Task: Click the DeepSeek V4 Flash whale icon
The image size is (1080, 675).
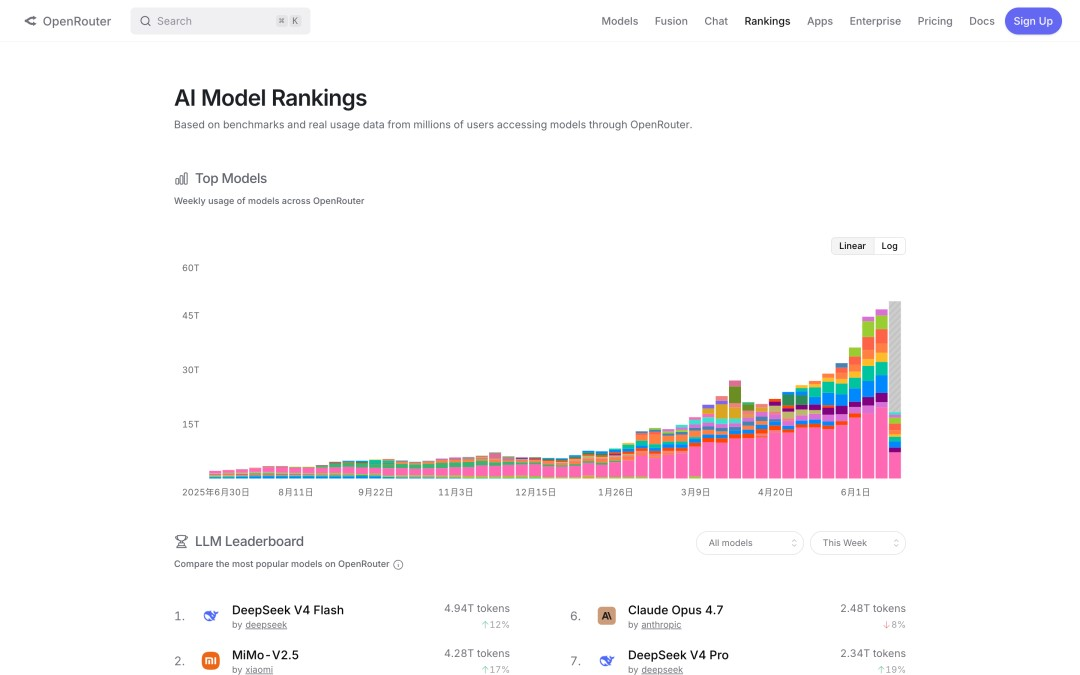Action: [211, 616]
